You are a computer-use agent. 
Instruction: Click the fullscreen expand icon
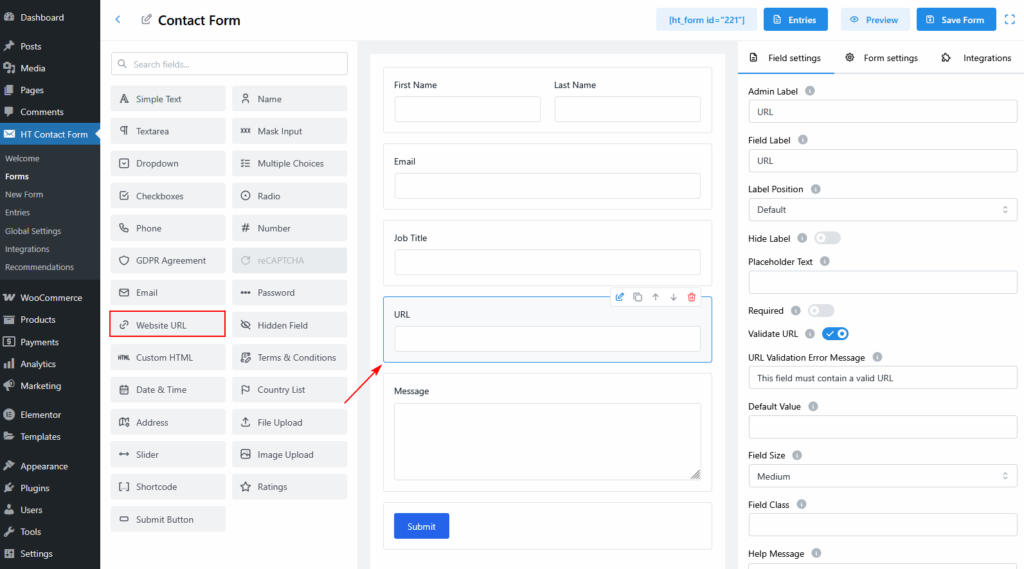click(1009, 19)
